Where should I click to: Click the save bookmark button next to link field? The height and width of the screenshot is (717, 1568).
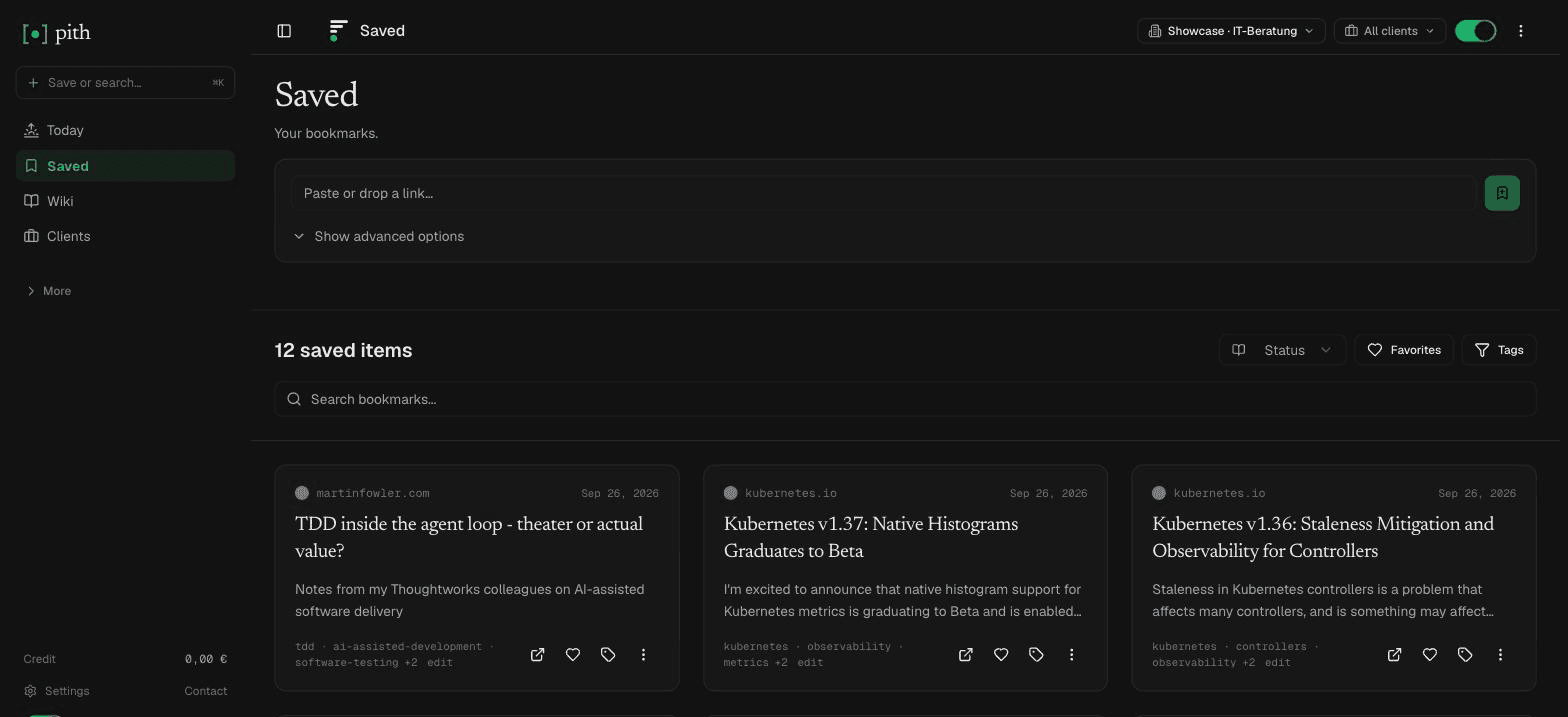coord(1502,193)
